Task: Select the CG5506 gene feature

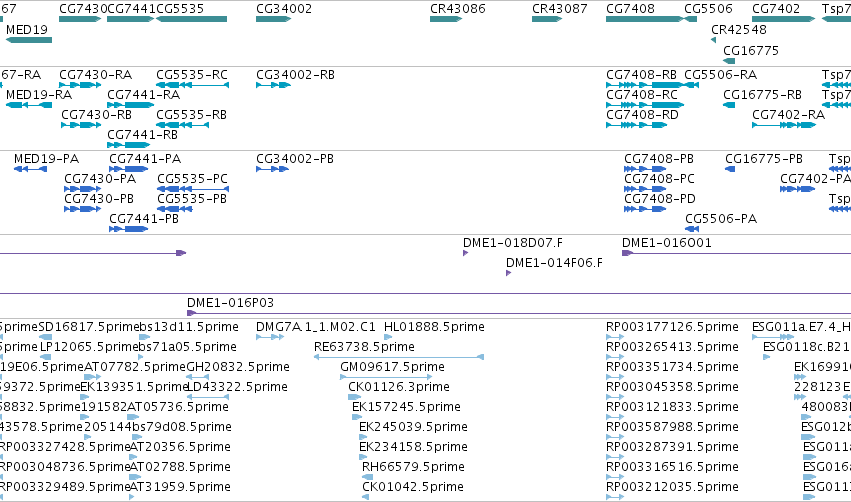Action: coord(690,19)
